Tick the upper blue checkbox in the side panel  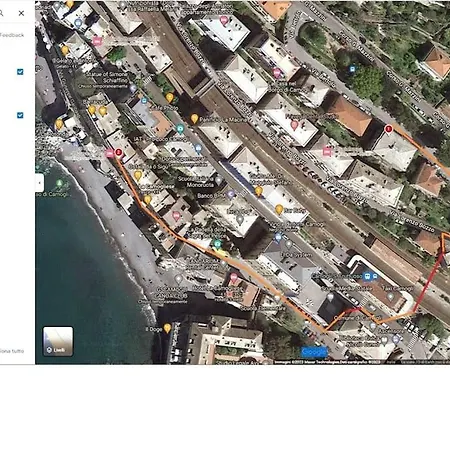(20, 72)
